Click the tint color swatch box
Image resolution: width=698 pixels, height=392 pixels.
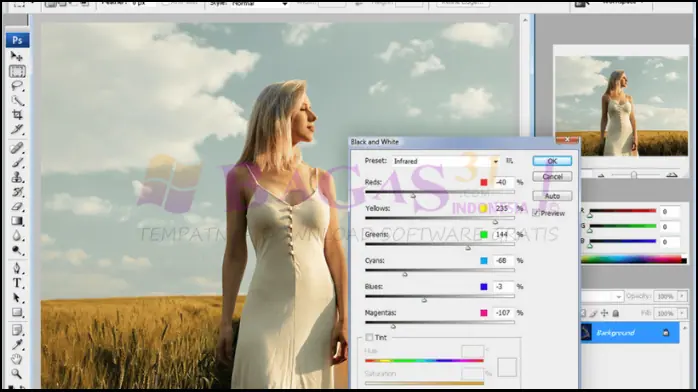coord(507,368)
